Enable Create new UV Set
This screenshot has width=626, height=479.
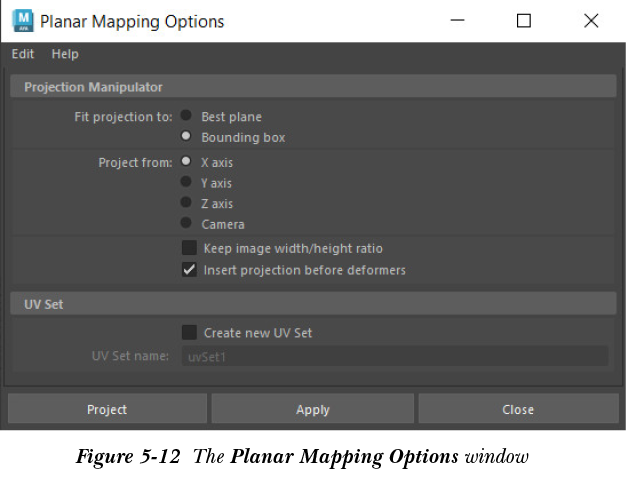(189, 332)
